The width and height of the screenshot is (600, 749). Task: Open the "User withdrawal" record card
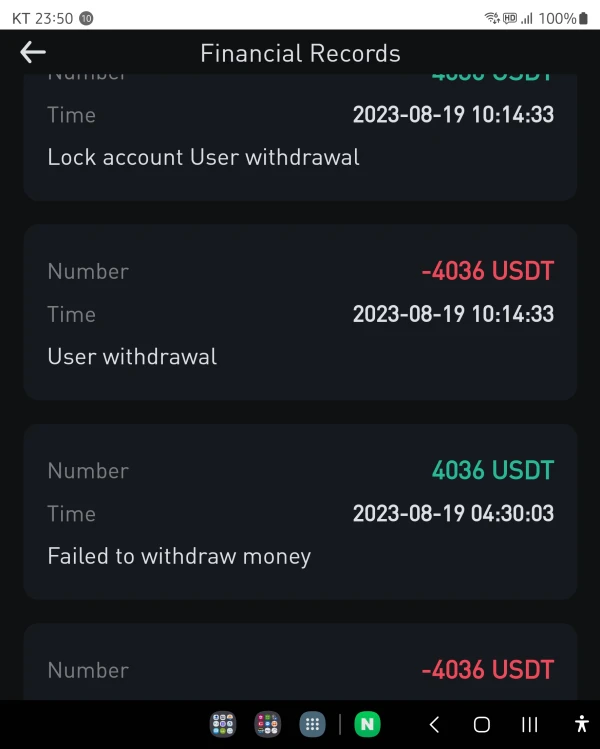click(300, 312)
